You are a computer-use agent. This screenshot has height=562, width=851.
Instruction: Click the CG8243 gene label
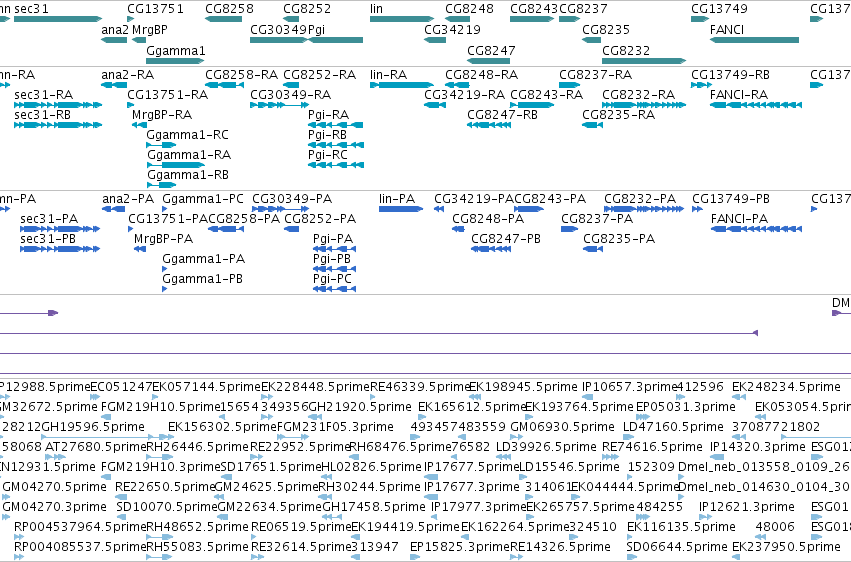point(534,9)
